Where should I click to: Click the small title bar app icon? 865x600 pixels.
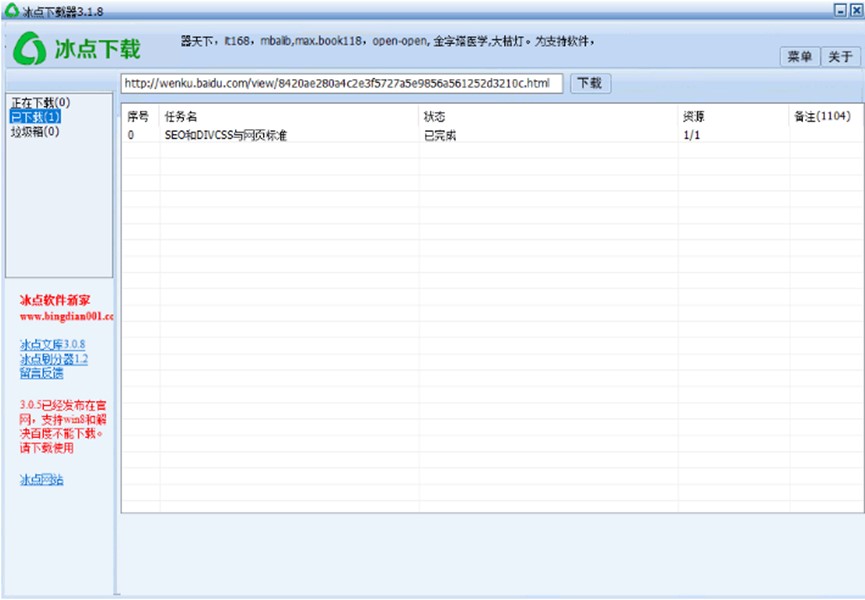11,10
